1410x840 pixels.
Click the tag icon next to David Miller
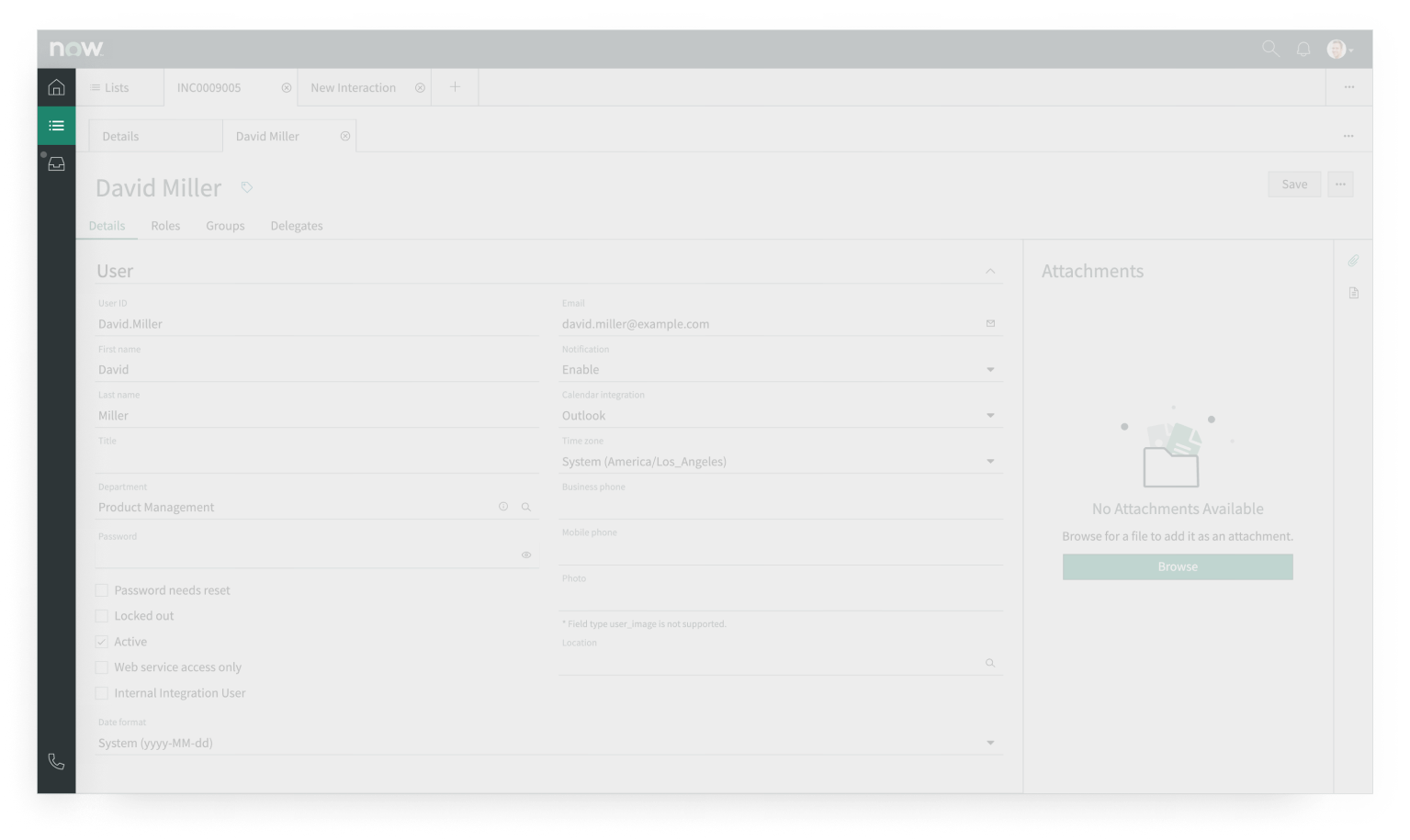pos(246,186)
